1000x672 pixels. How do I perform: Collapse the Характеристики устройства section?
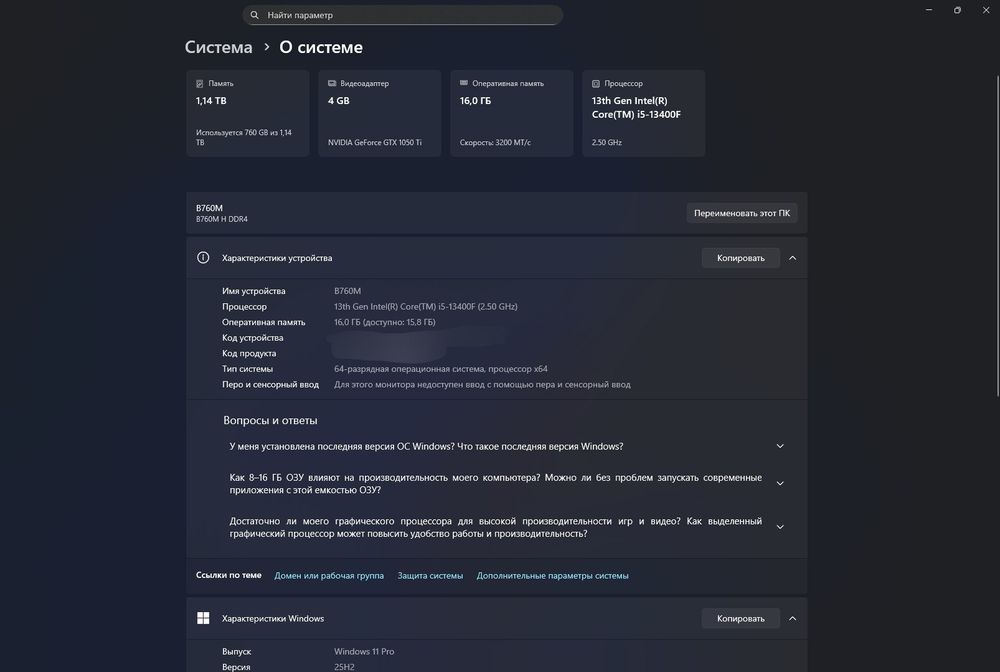coord(793,258)
